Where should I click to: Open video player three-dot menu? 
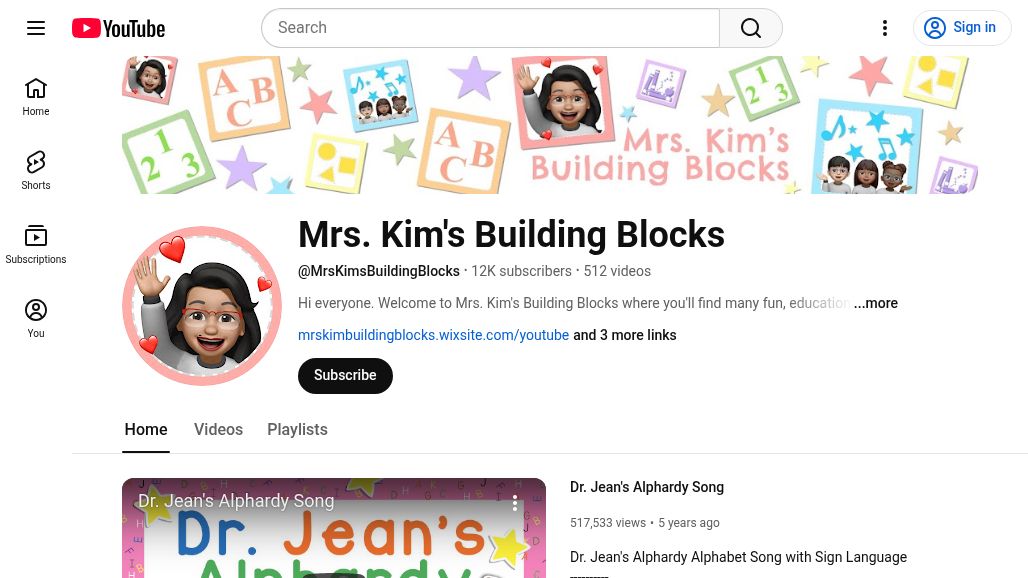click(x=515, y=502)
